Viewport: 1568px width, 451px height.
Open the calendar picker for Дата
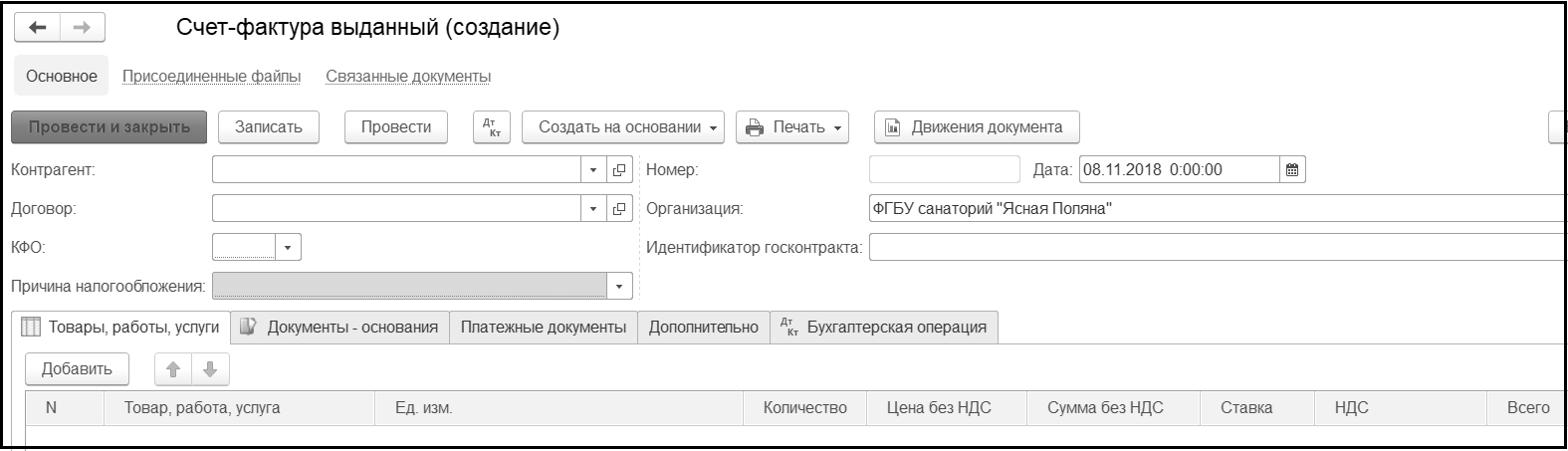pyautogui.click(x=1292, y=170)
